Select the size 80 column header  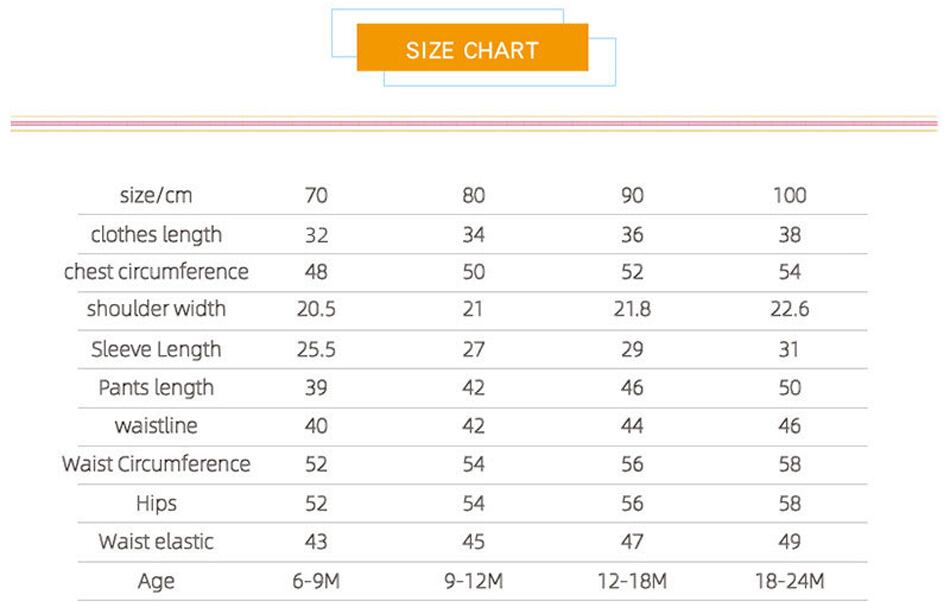pyautogui.click(x=473, y=195)
